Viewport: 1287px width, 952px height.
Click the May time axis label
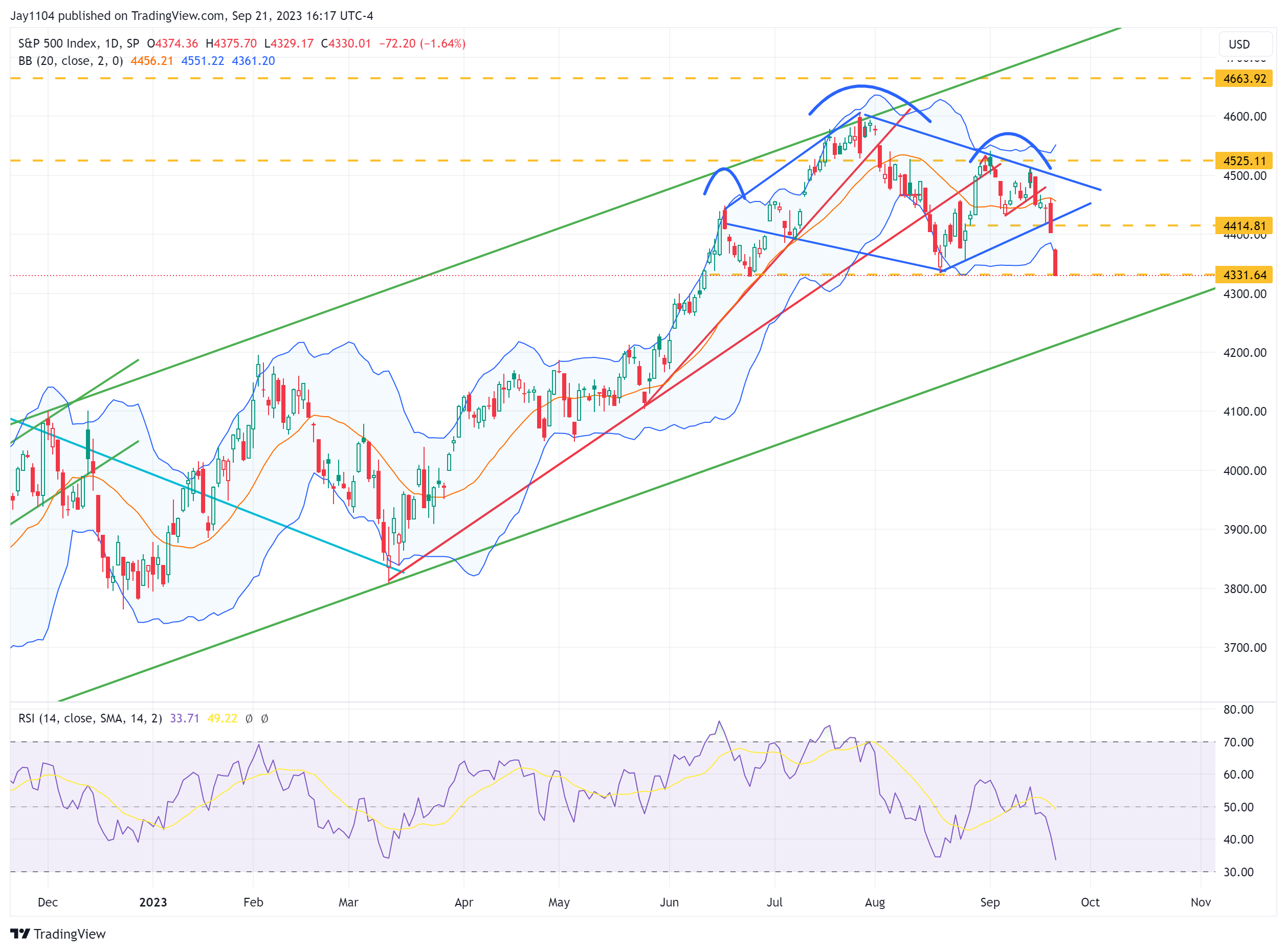click(x=559, y=902)
